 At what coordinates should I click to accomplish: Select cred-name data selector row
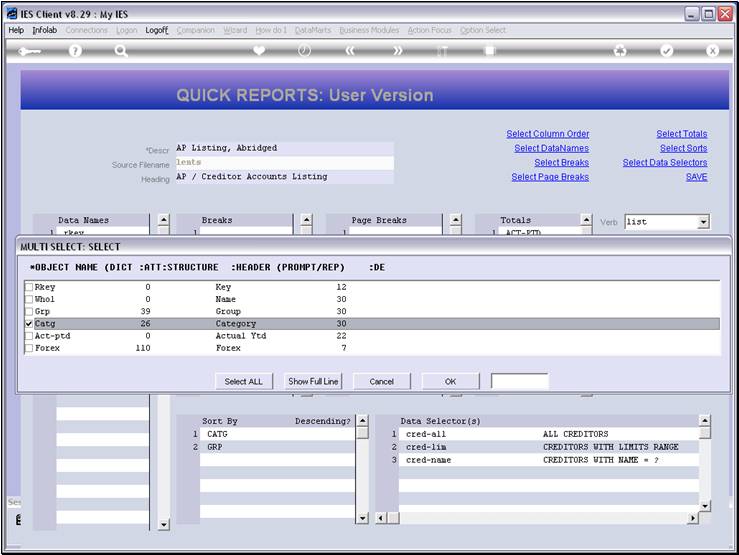pyautogui.click(x=549, y=460)
